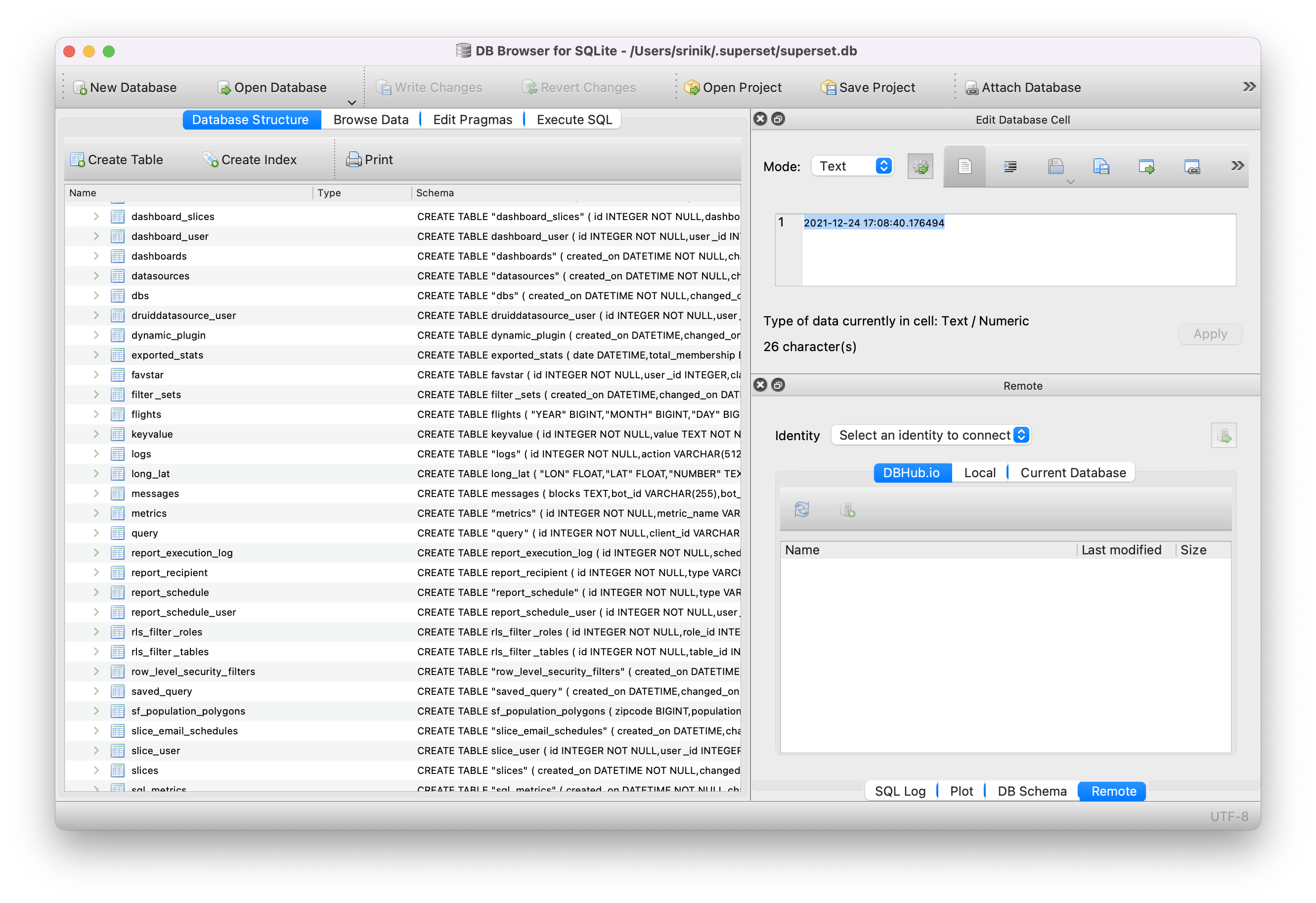Click the identity connect icon button
Screen dimensions: 1316x903
point(1224,436)
